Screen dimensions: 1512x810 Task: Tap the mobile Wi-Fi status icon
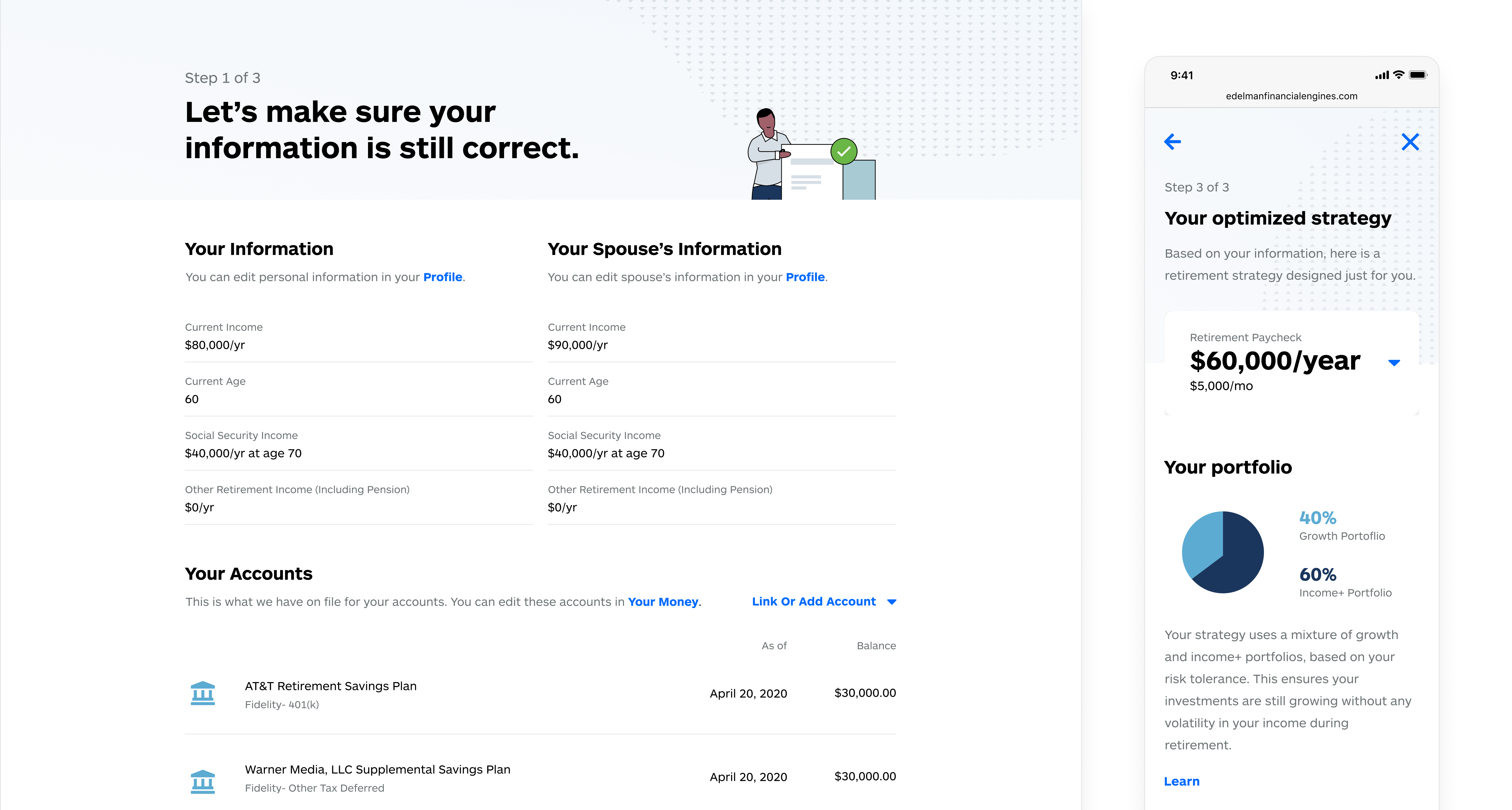[x=1399, y=75]
